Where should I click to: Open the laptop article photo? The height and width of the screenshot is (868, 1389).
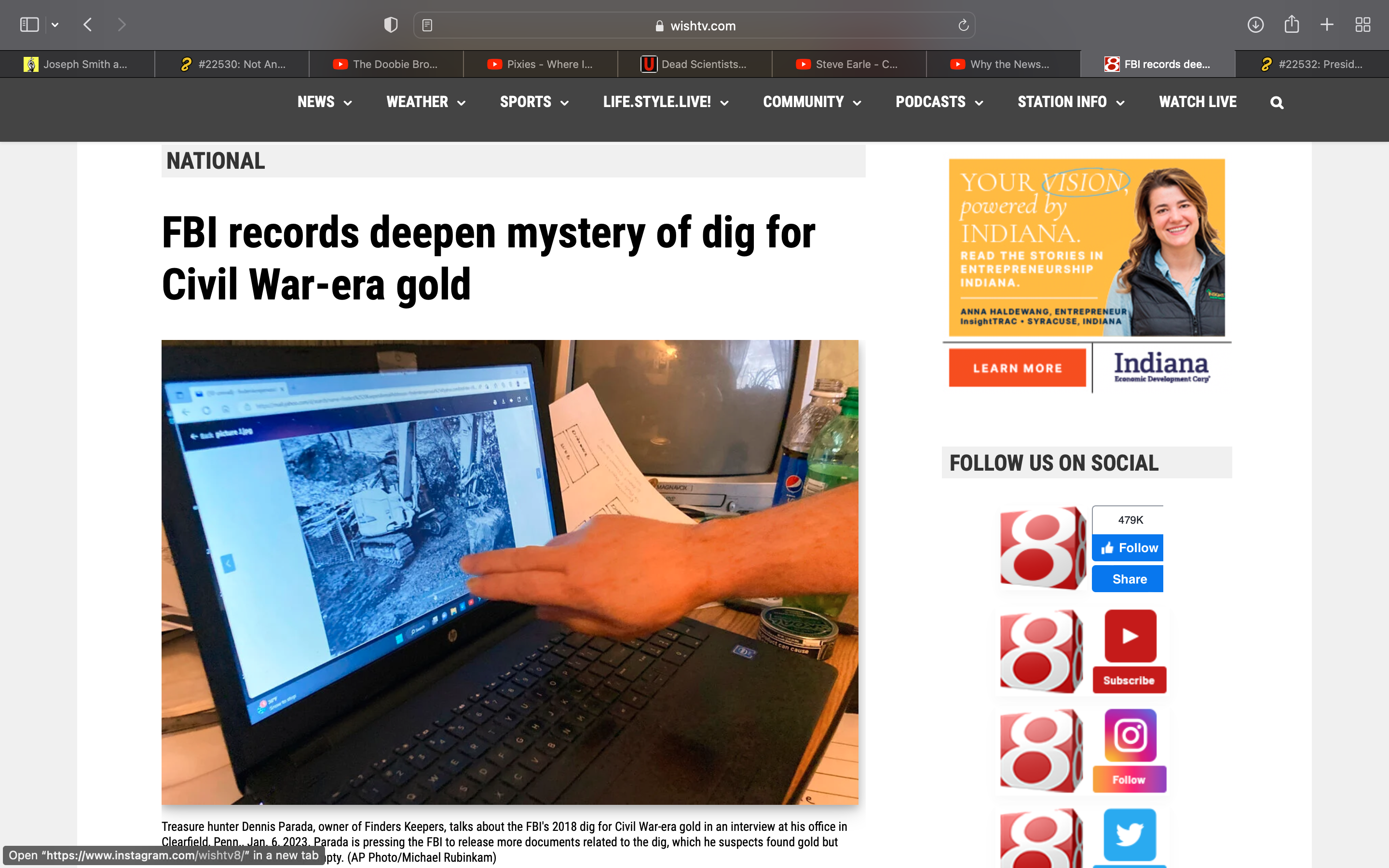(x=510, y=572)
